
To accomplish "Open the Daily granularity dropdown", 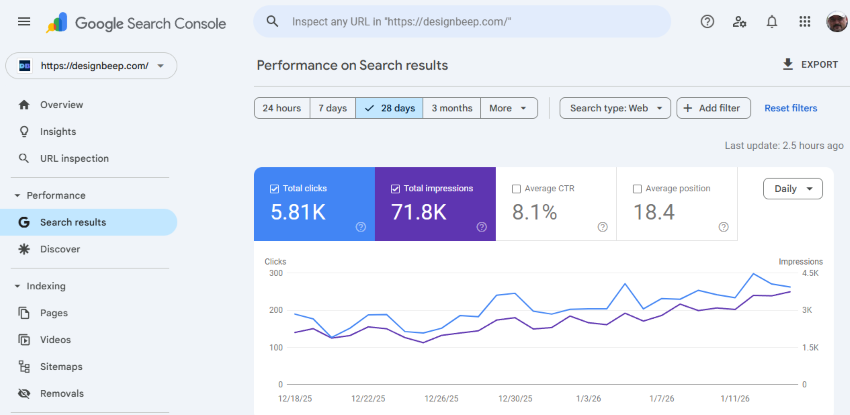I will pos(792,188).
